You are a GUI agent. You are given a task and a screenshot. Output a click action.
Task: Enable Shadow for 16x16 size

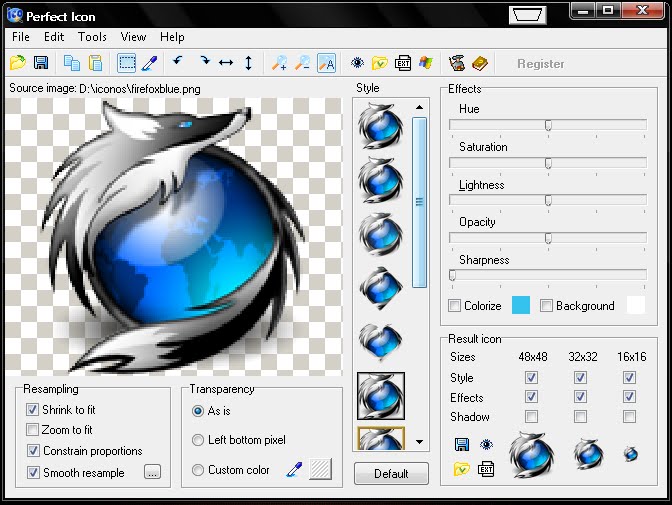(x=629, y=416)
